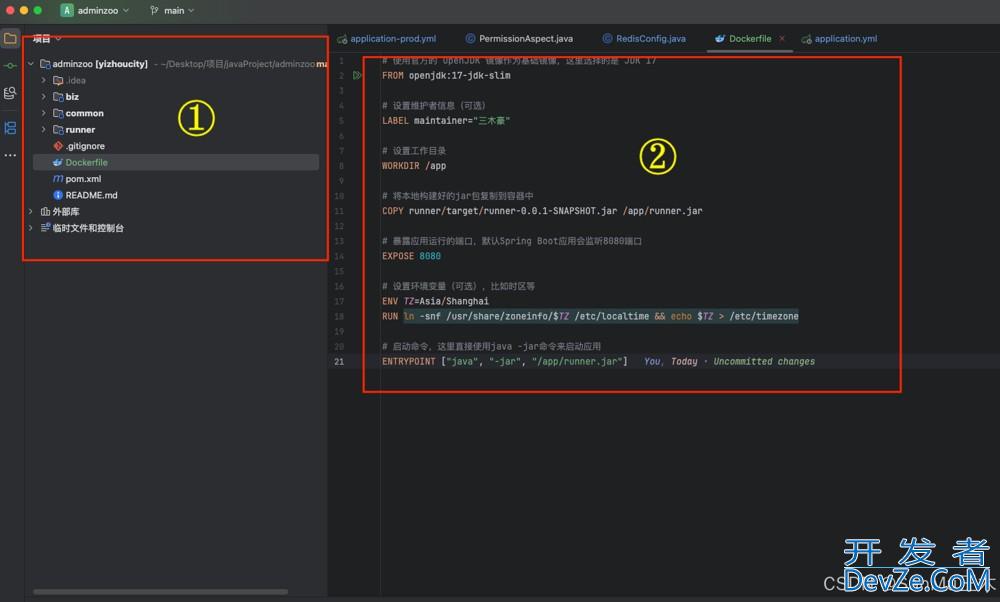Select Dockerfile in the project tree
Image resolution: width=1000 pixels, height=602 pixels.
[x=176, y=163]
